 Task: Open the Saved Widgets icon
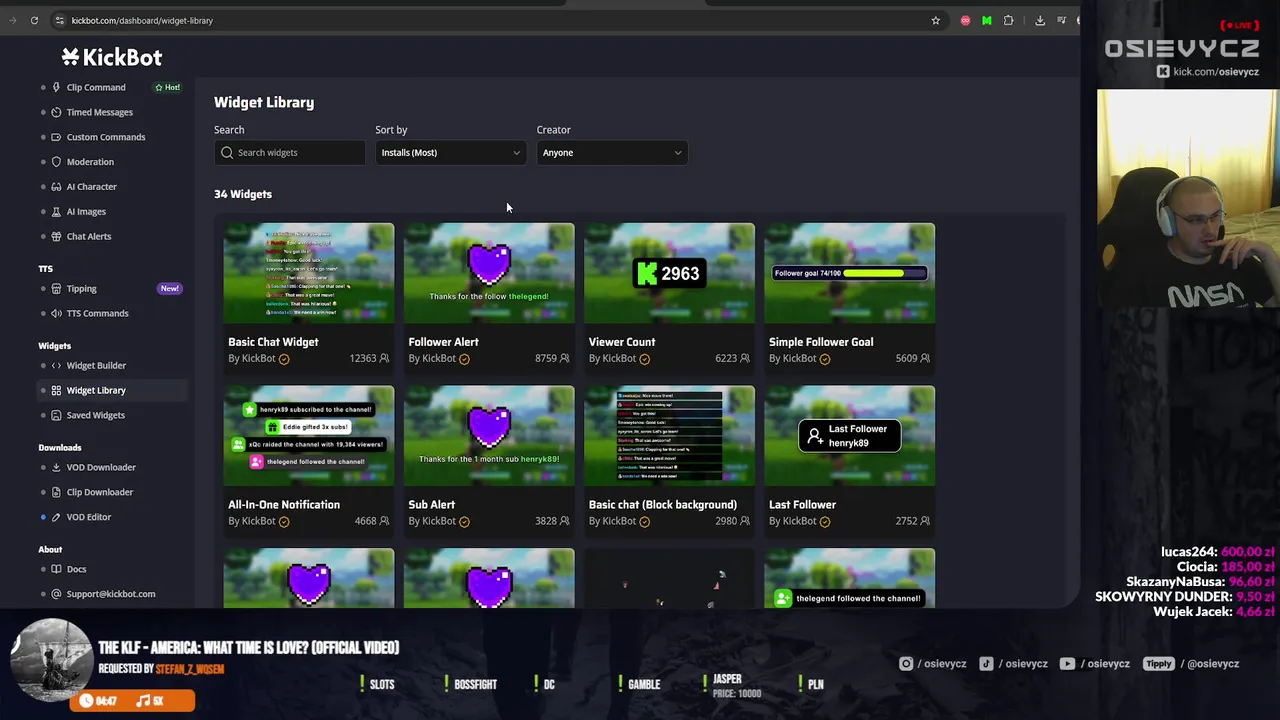tap(56, 415)
